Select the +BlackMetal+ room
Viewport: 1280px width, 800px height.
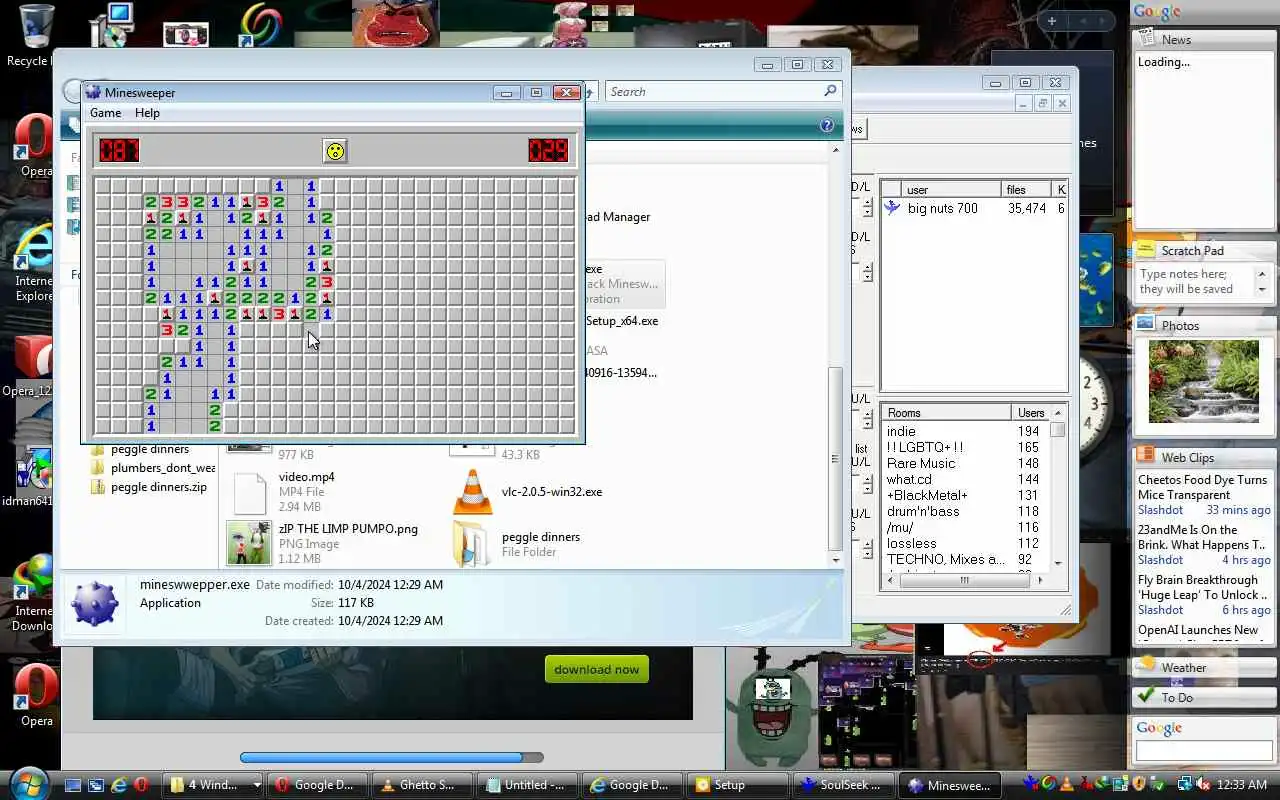click(x=927, y=495)
